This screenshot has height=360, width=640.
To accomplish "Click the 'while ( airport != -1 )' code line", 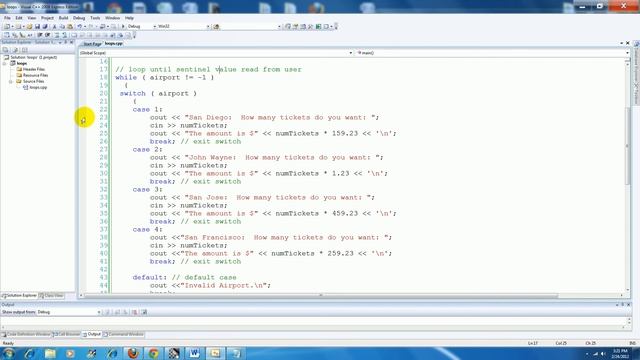I will [x=164, y=78].
